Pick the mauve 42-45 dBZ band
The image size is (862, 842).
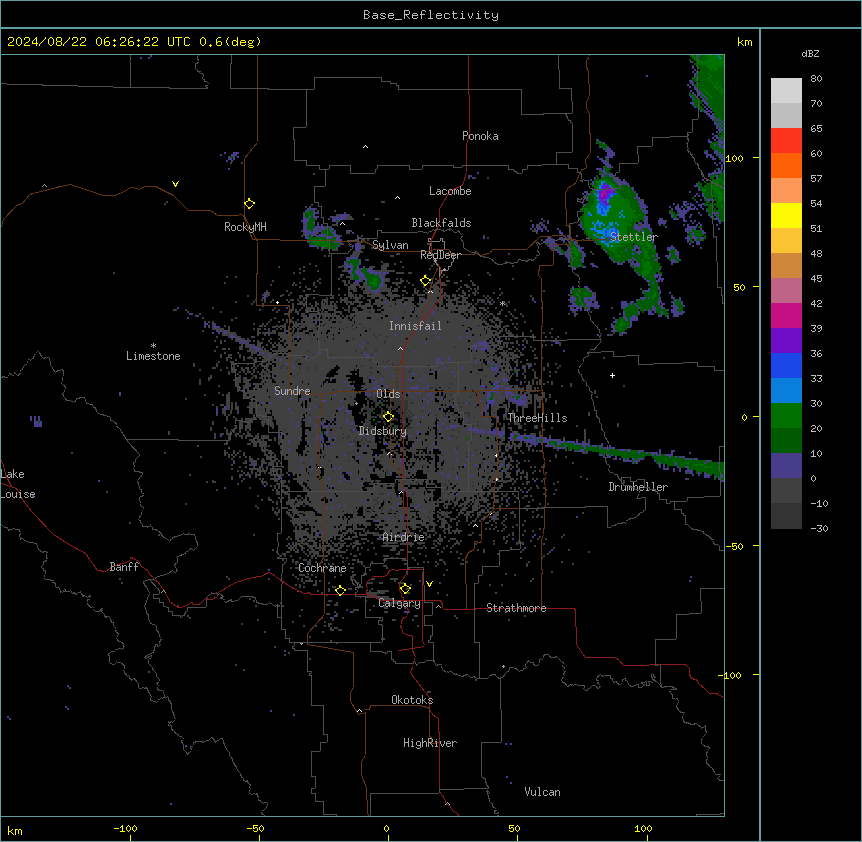(786, 291)
